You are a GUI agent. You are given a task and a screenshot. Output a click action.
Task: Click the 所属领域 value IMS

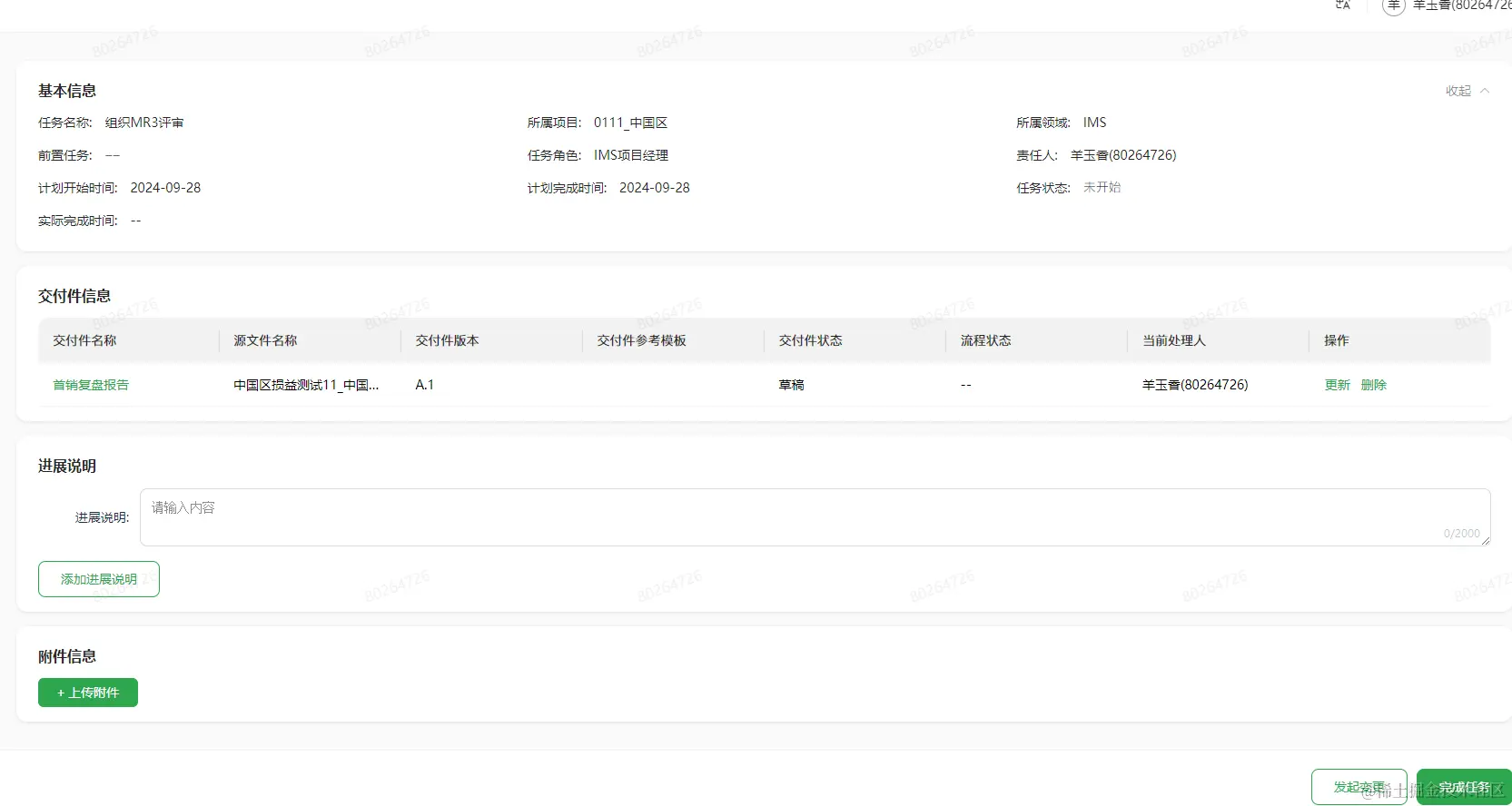click(x=1094, y=123)
